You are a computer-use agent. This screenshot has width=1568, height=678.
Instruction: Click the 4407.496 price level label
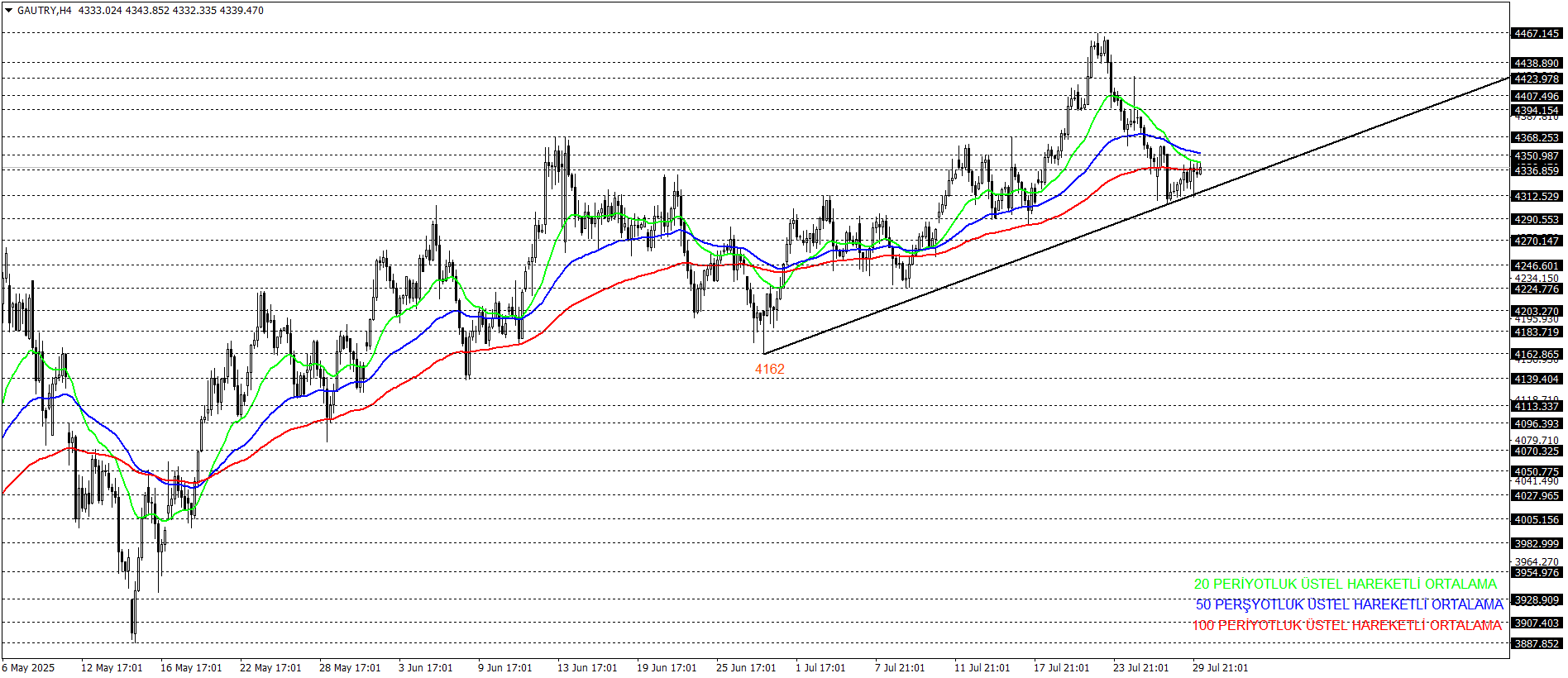[x=1537, y=97]
